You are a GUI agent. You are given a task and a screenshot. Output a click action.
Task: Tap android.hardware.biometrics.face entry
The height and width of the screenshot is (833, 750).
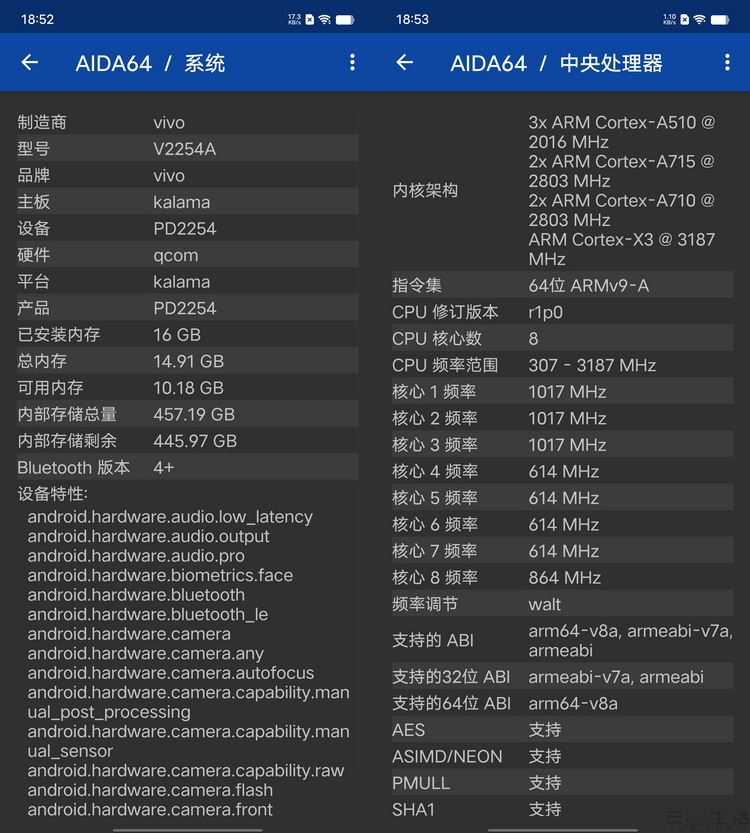pyautogui.click(x=160, y=575)
